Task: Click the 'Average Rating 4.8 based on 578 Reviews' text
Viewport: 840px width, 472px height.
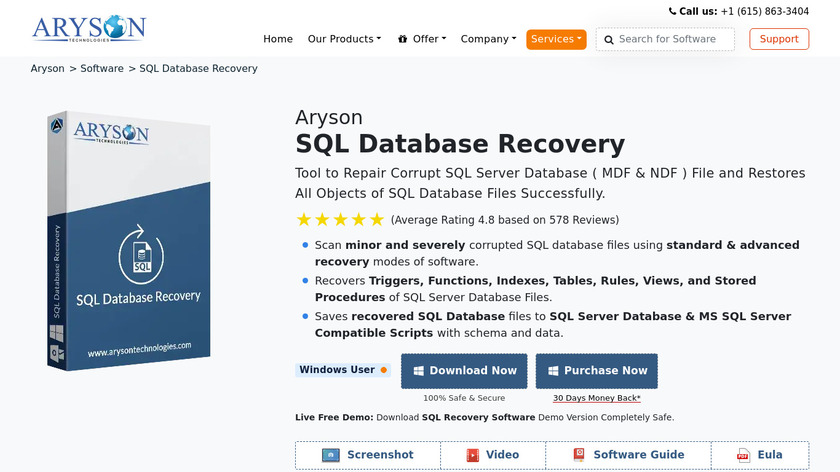Action: click(505, 220)
